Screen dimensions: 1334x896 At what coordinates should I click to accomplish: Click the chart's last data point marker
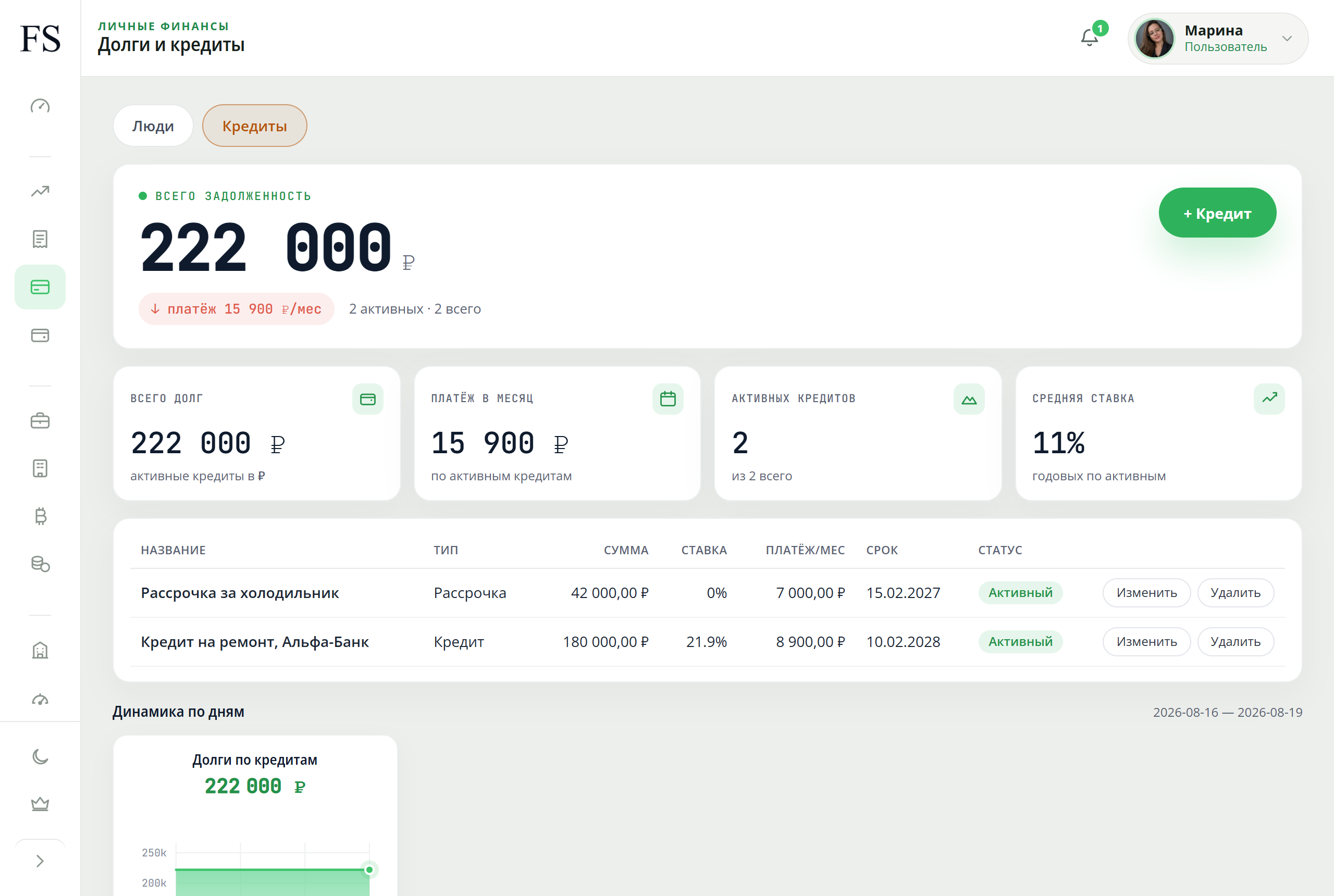click(369, 870)
